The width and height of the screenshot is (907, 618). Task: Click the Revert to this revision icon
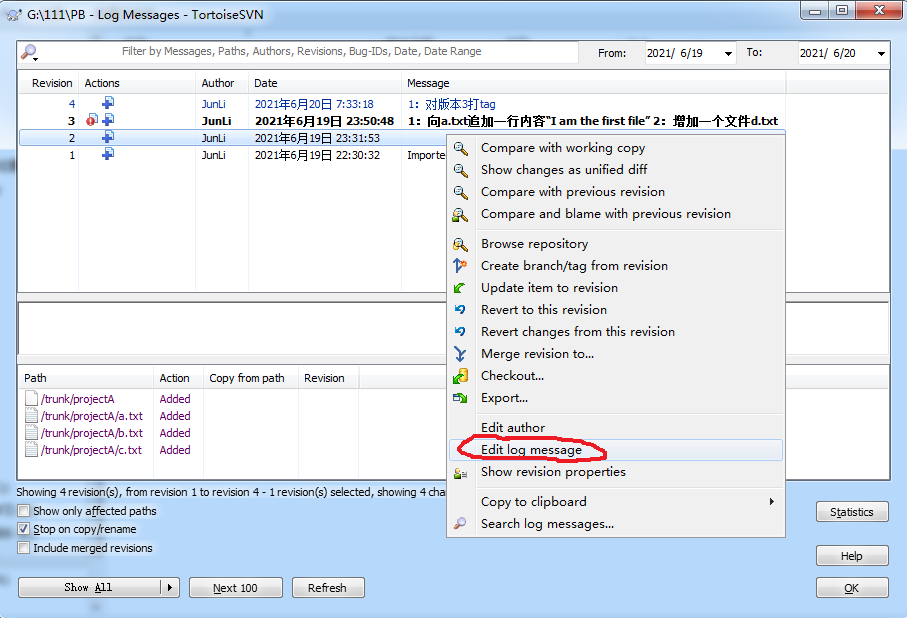[460, 310]
